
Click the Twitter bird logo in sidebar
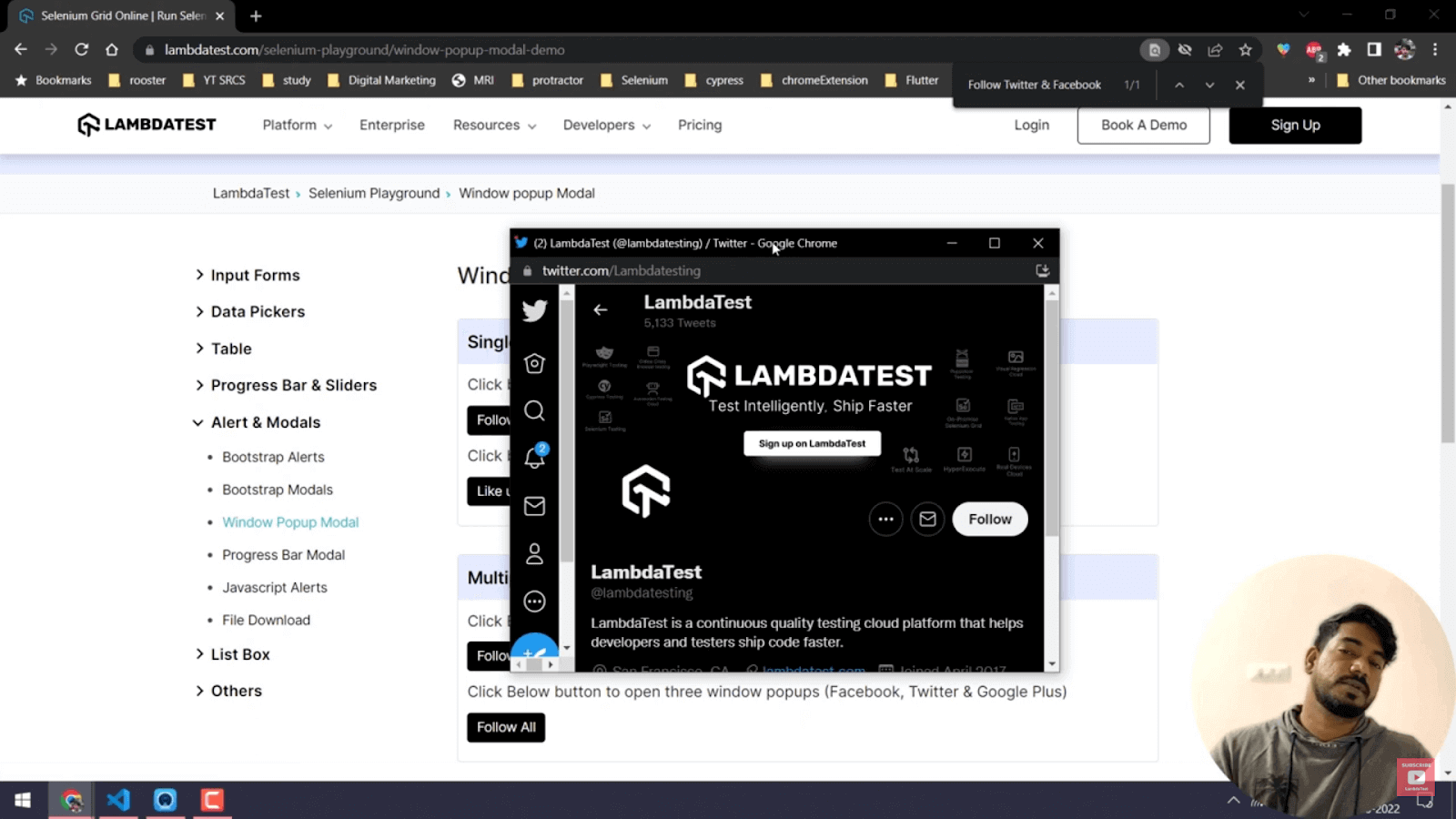click(x=534, y=310)
